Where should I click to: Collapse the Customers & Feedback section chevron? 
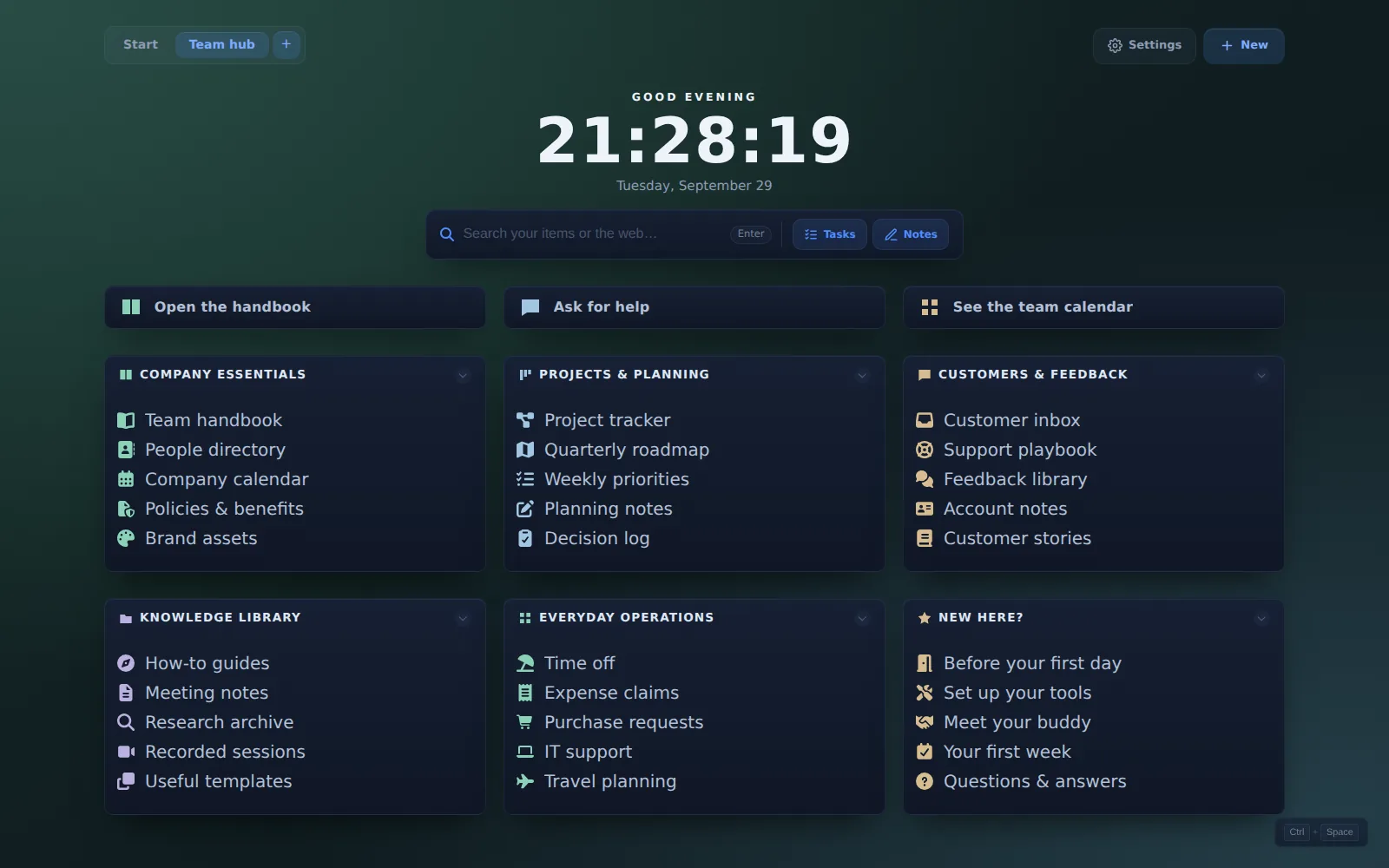click(x=1261, y=376)
